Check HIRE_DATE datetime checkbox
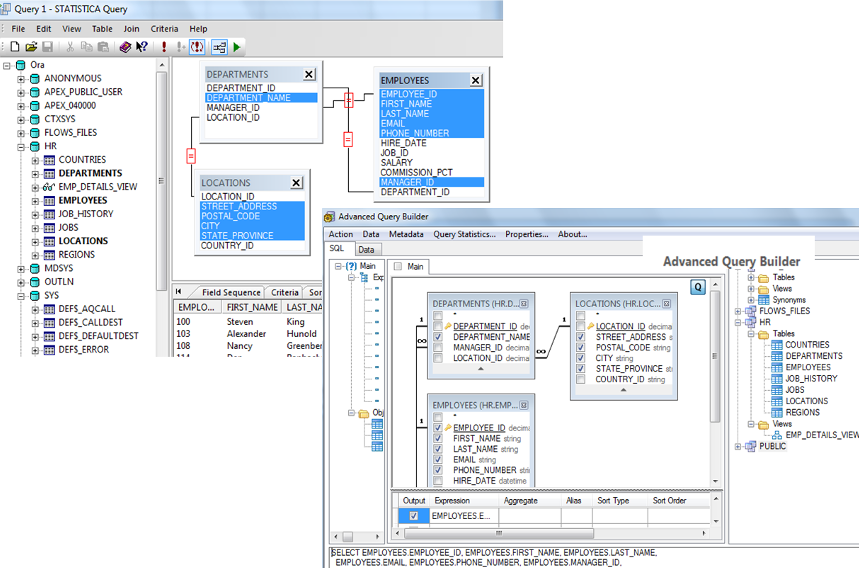Image resolution: width=860 pixels, height=568 pixels. point(438,481)
